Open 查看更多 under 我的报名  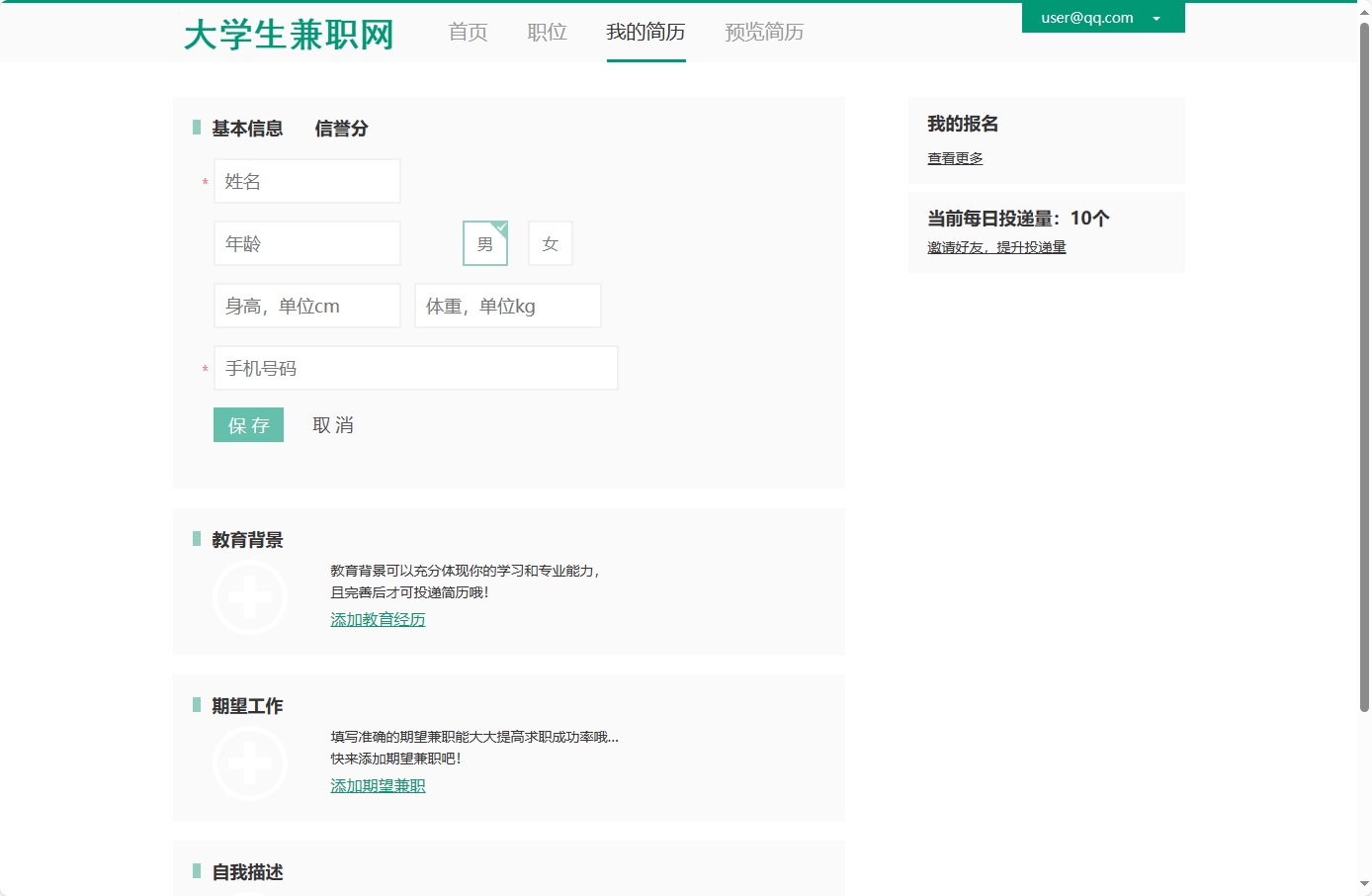[x=954, y=157]
